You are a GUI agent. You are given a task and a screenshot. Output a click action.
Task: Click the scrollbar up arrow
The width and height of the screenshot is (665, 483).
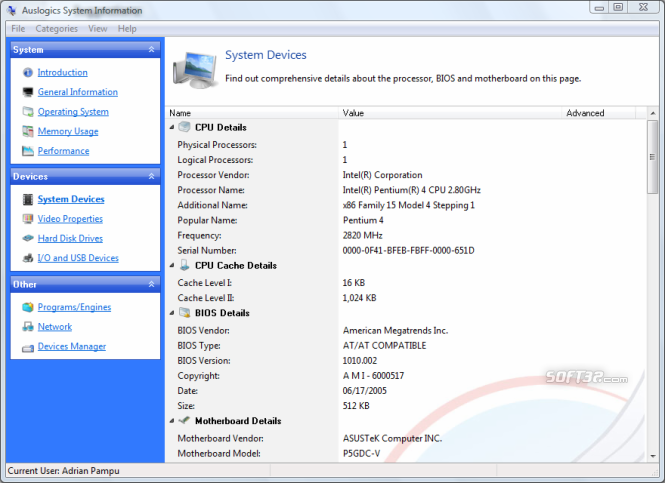click(653, 113)
